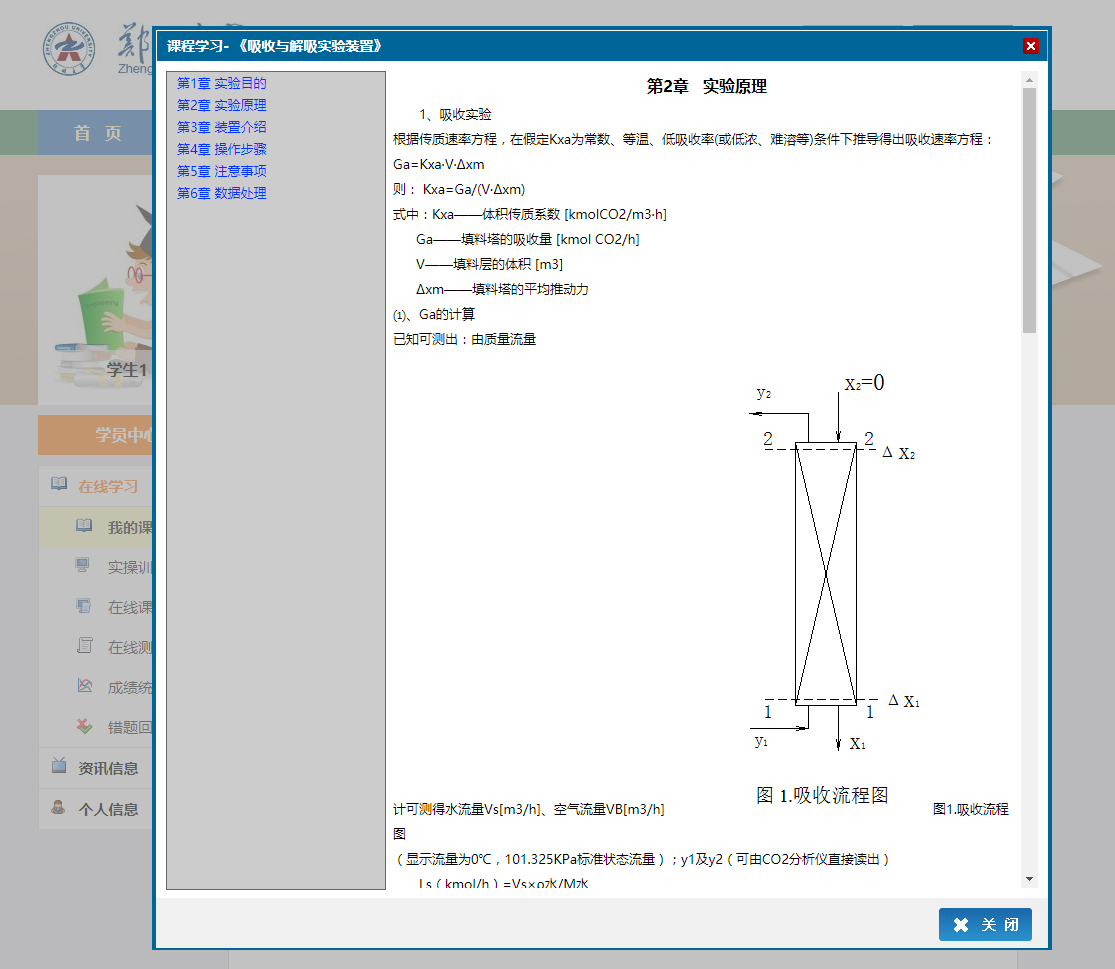1115x969 pixels.
Task: Click the content scrollbar up arrow
Action: [1029, 79]
